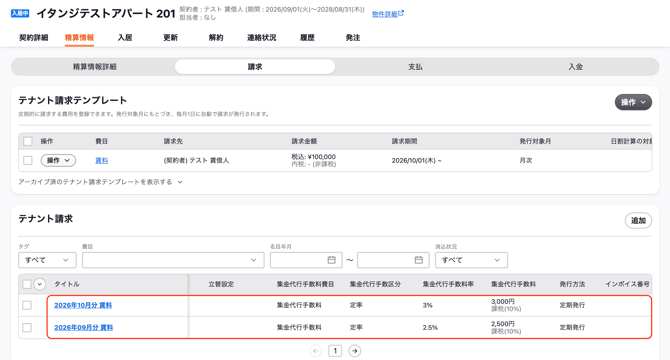Open the 更新 tab
The image size is (670, 360).
[x=170, y=38]
